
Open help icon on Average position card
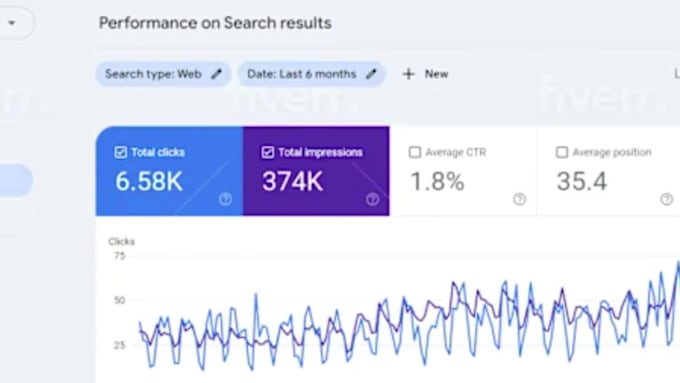pos(667,199)
